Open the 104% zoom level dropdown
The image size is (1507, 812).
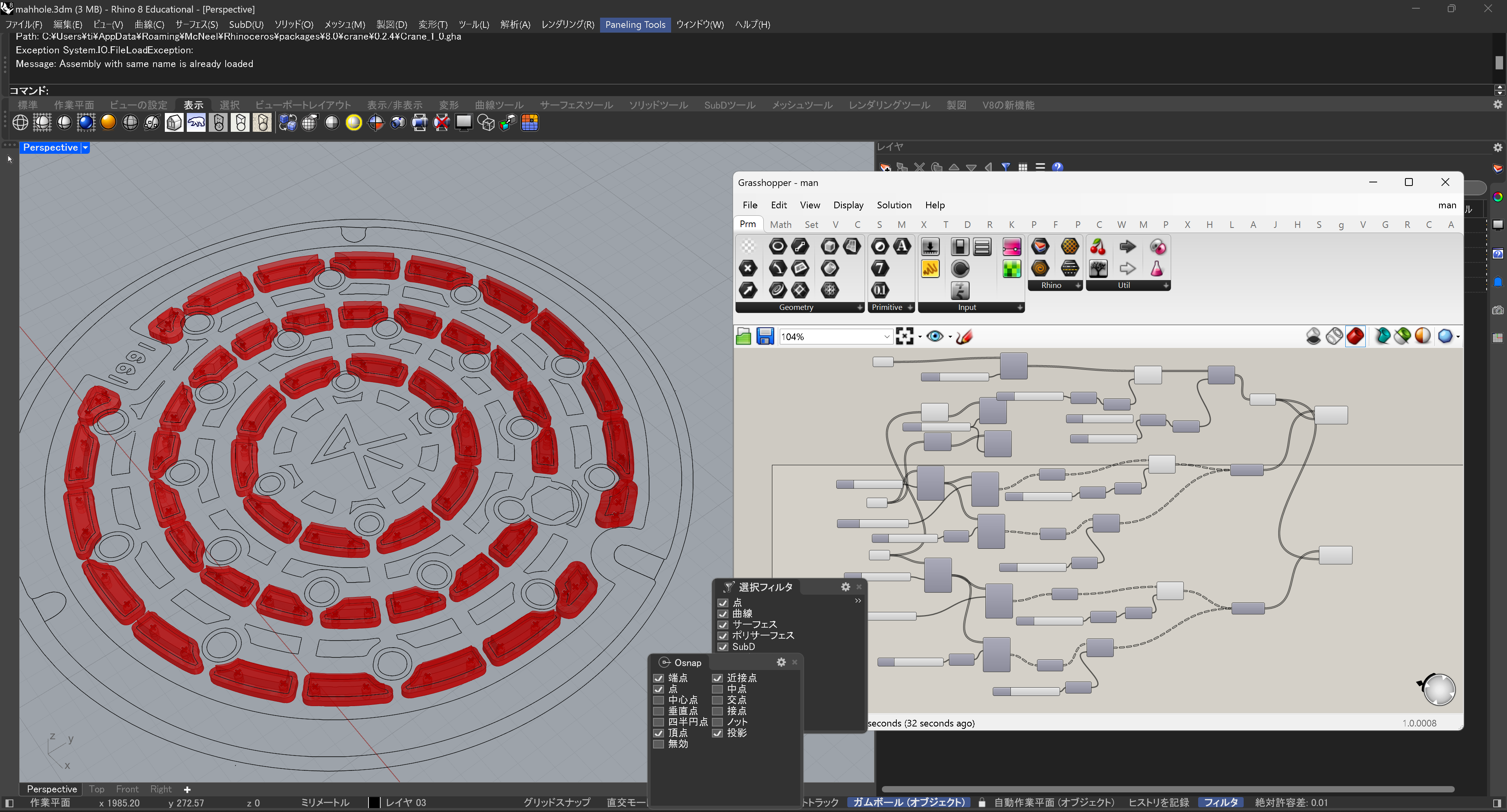[x=886, y=336]
